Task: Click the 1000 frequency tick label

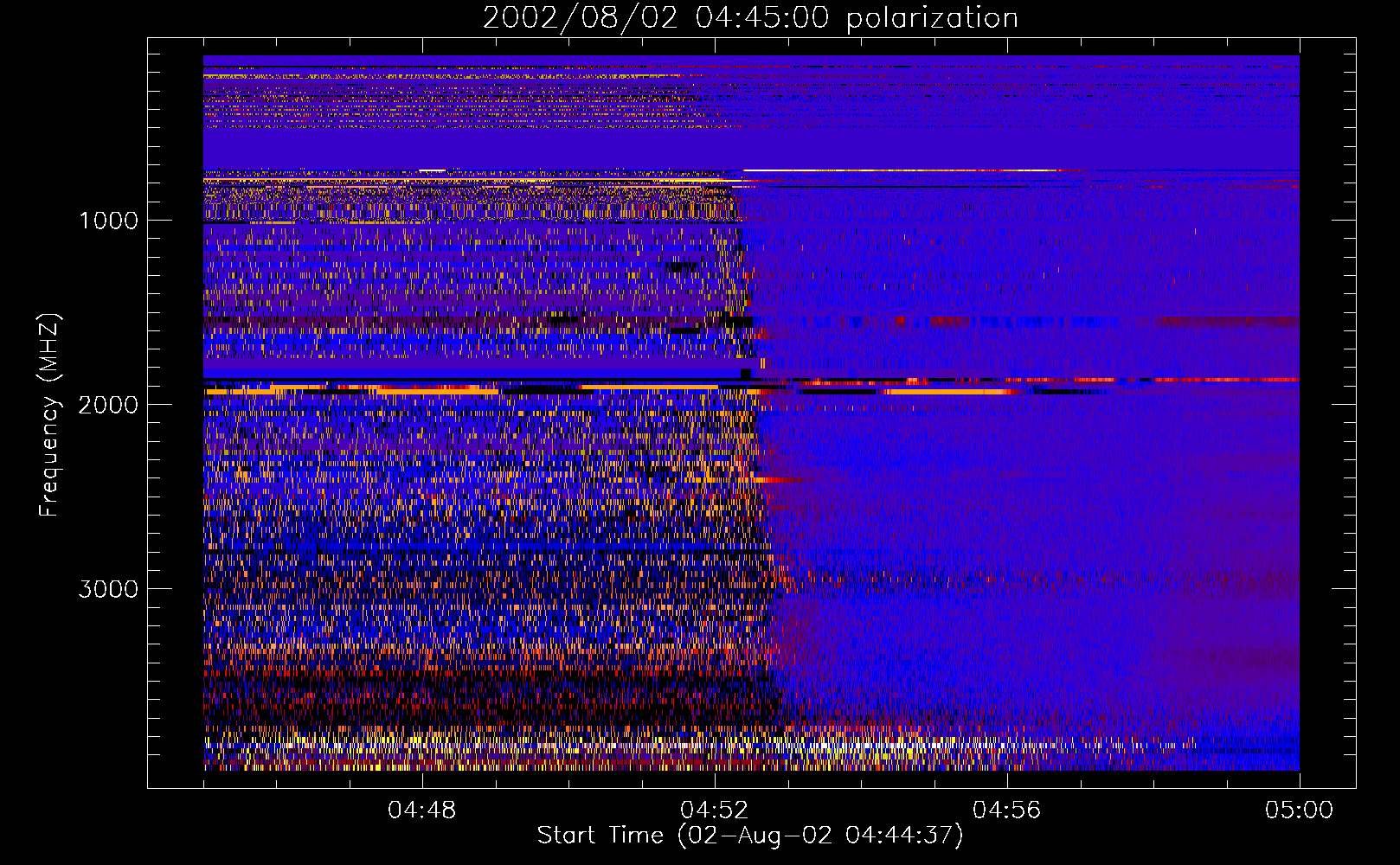Action: [x=109, y=221]
